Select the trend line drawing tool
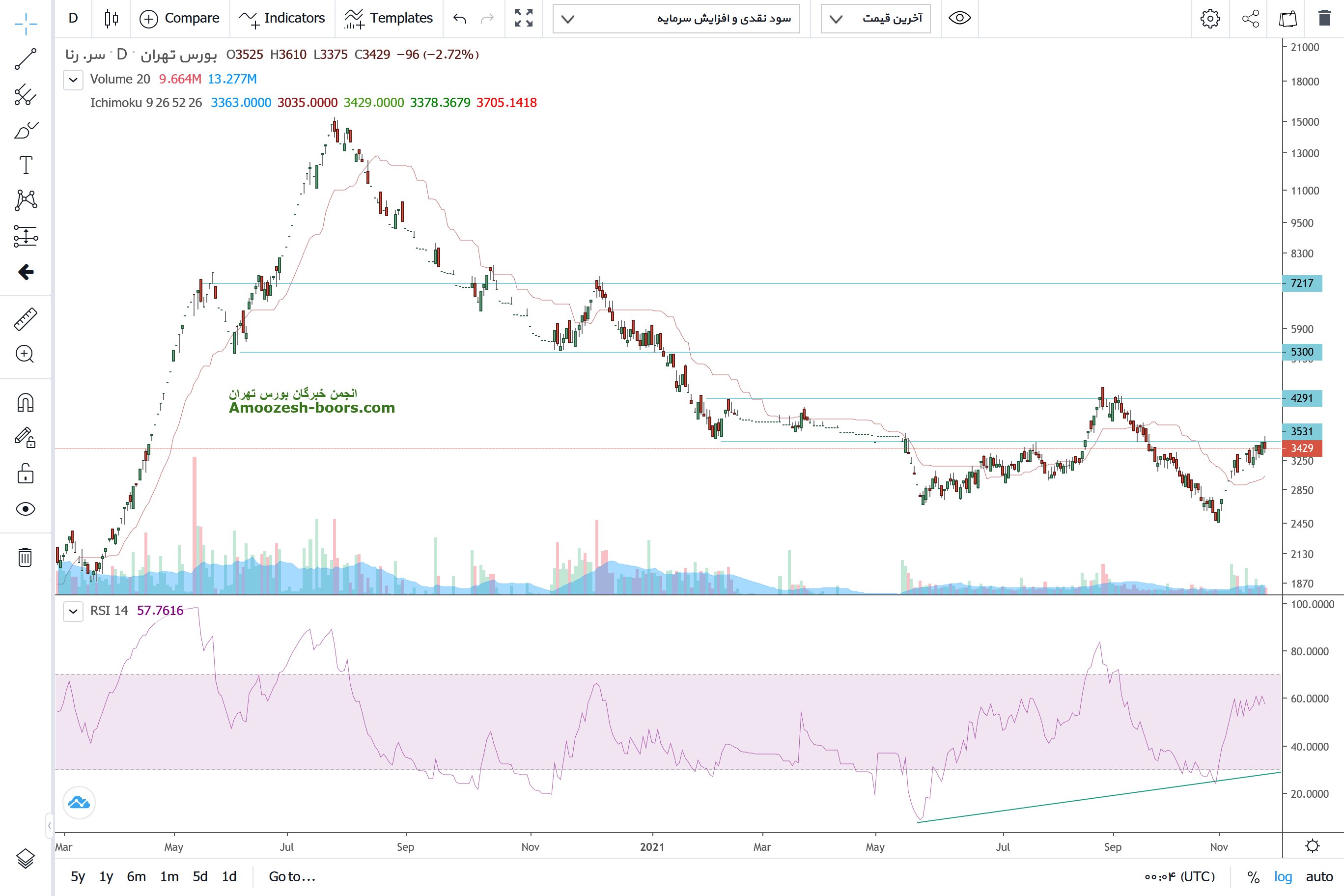This screenshot has height=896, width=1344. coord(25,59)
